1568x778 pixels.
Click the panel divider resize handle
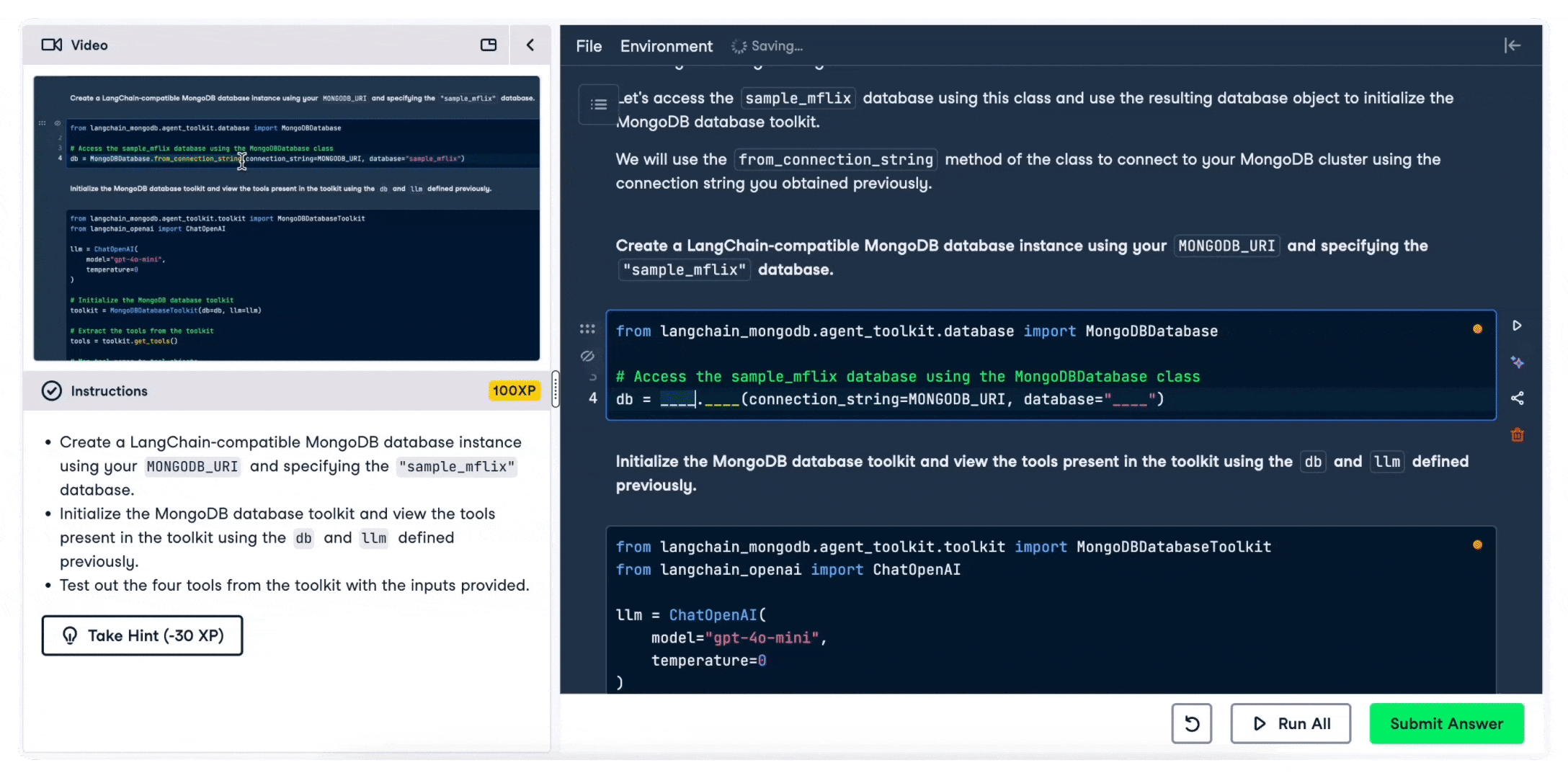point(555,389)
